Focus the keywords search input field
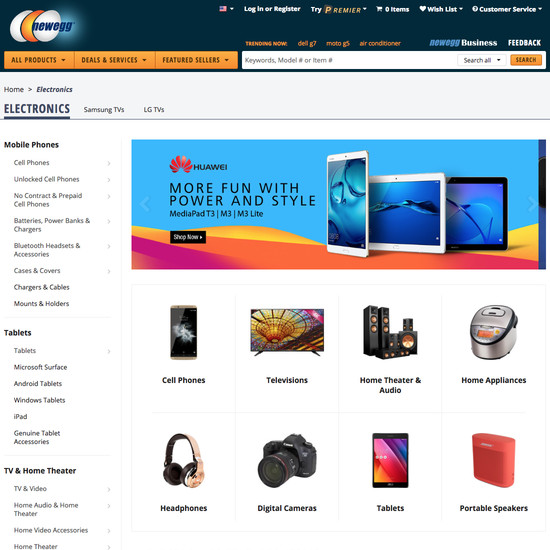Viewport: 550px width, 550px height. [349, 60]
